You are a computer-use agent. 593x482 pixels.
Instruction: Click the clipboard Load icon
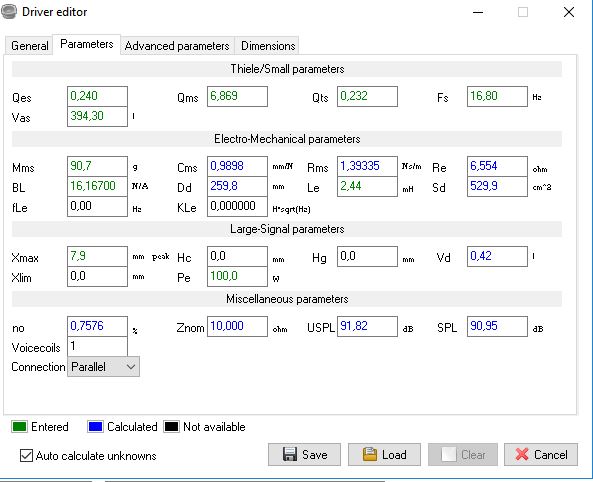pyautogui.click(x=369, y=454)
